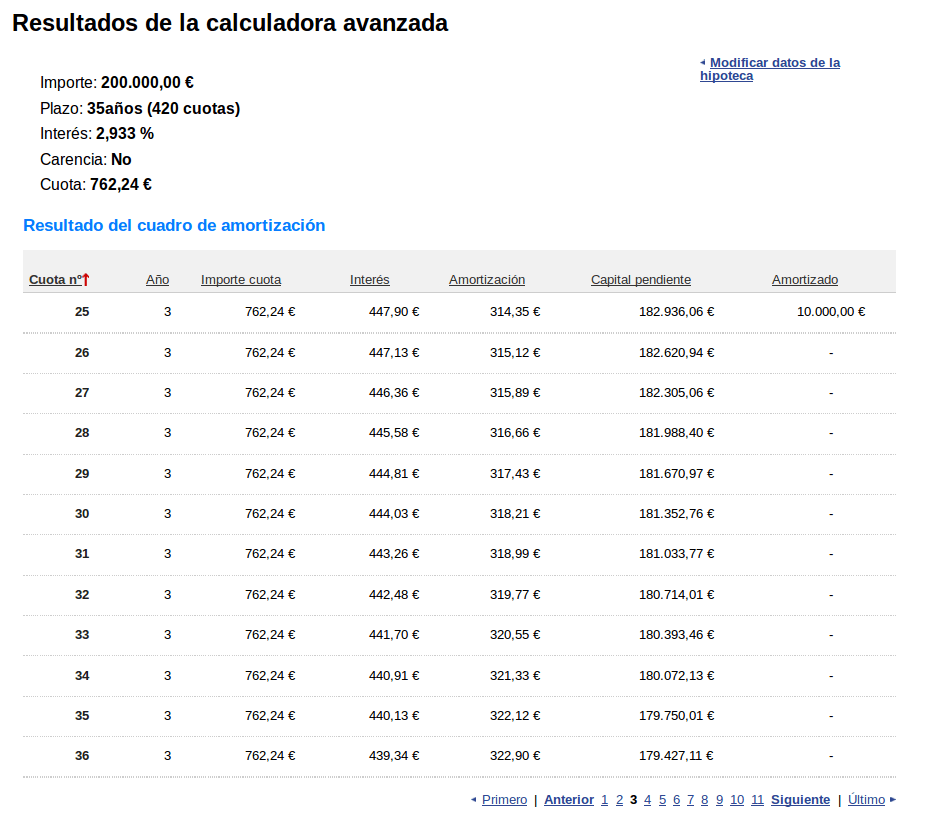The image size is (941, 818).
Task: Jump to page 2 of results
Action: (619, 800)
